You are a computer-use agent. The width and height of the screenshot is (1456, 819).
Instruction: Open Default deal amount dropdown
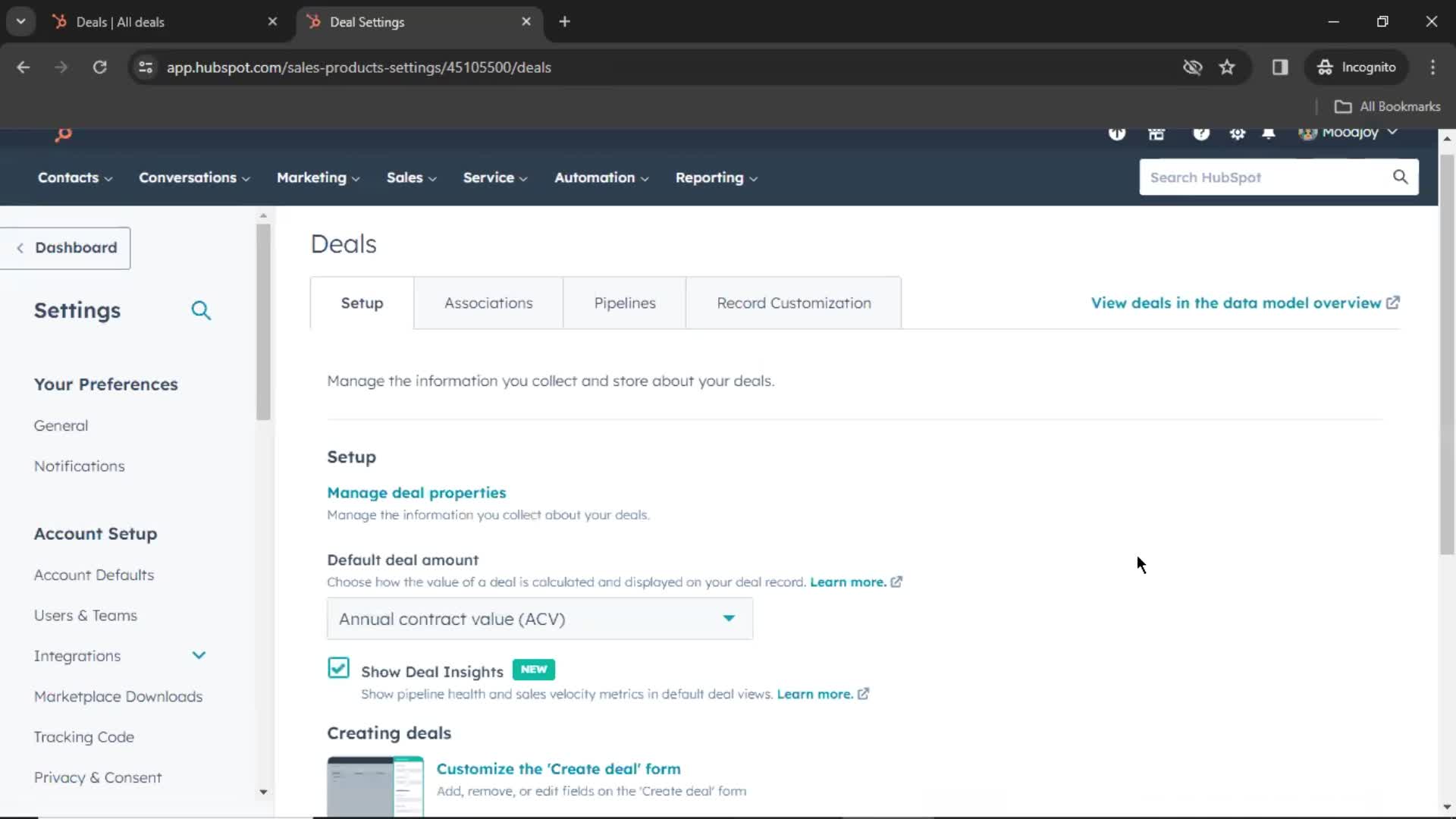[x=539, y=619]
